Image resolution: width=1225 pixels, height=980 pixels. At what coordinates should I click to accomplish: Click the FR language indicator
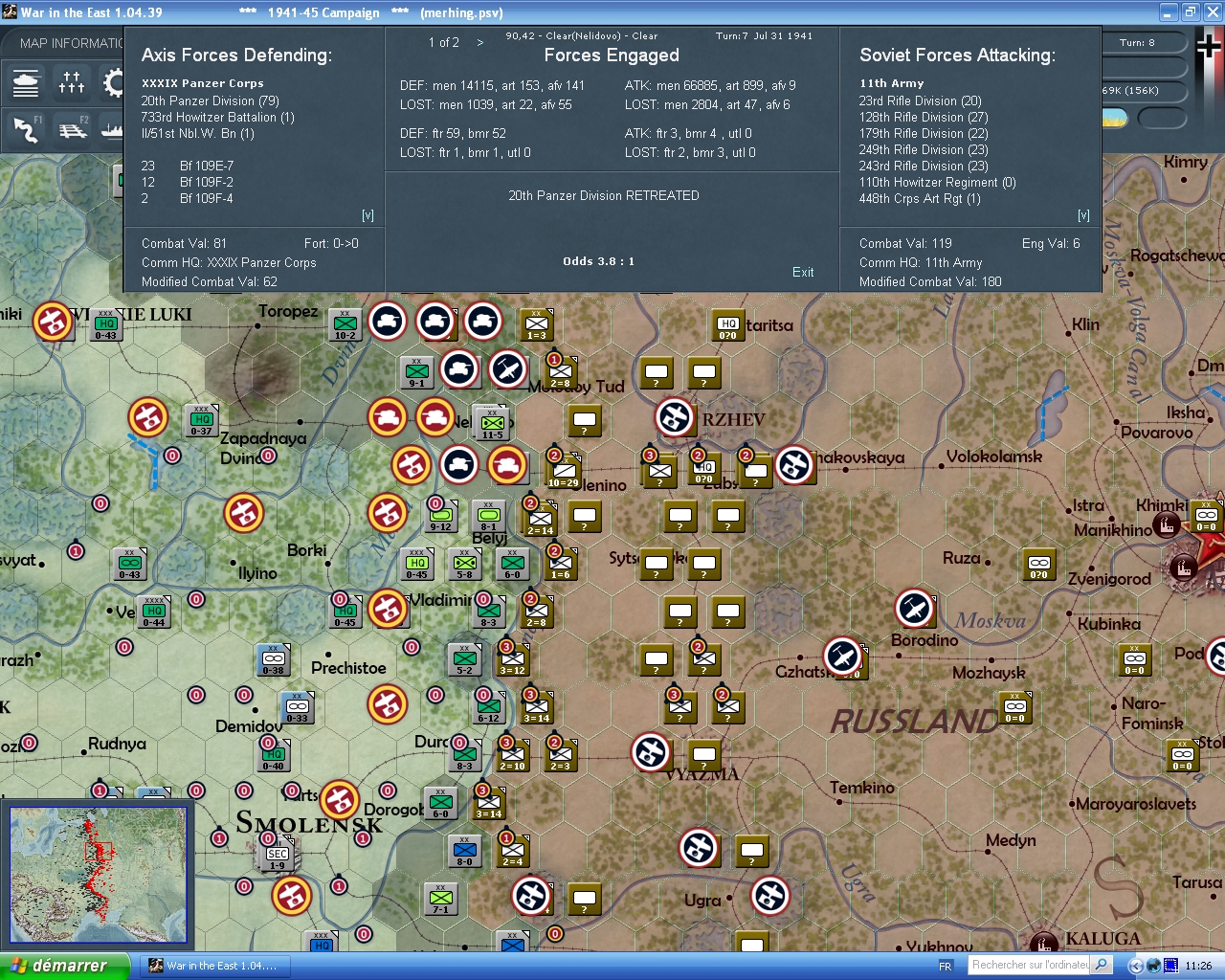point(946,966)
